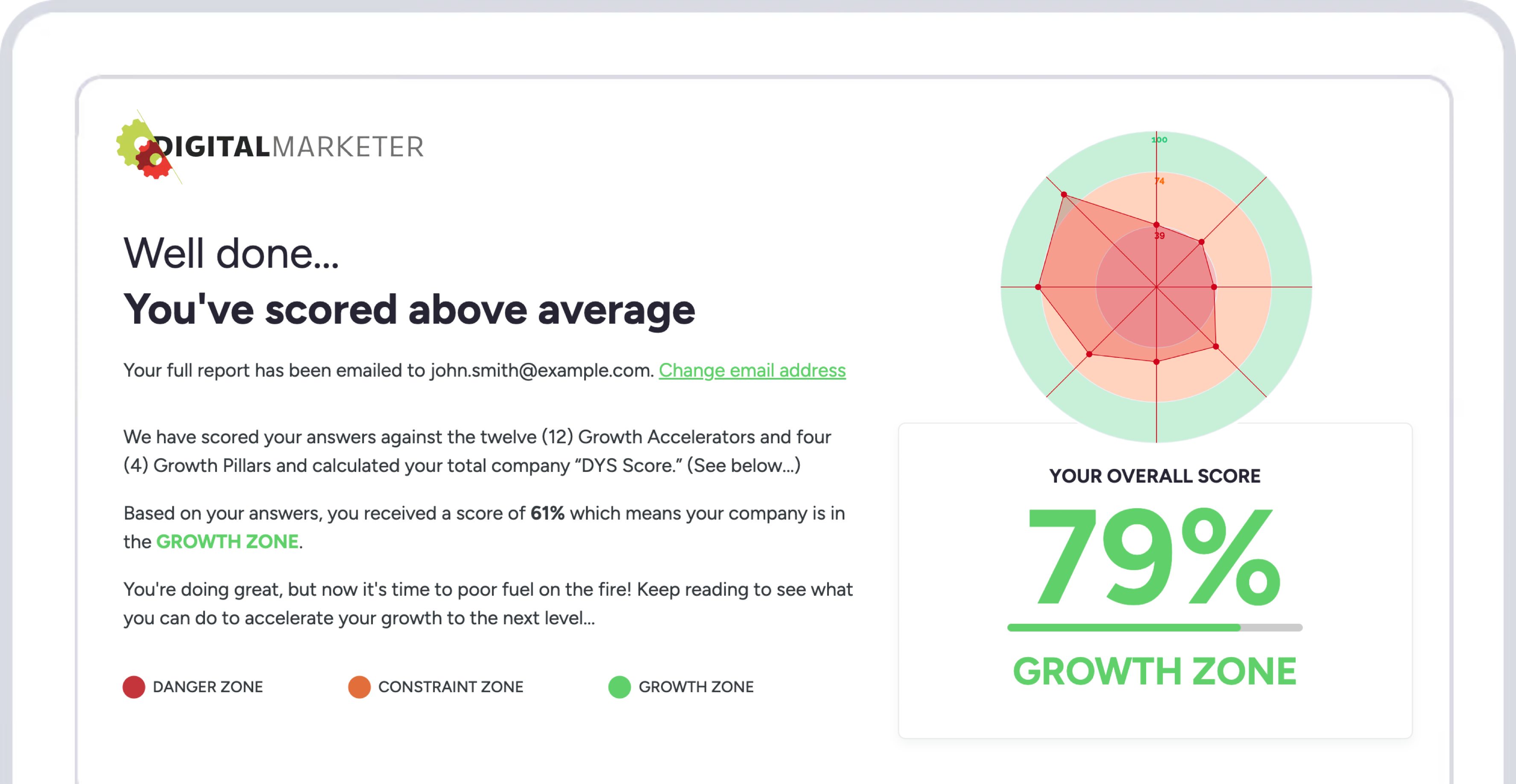This screenshot has width=1516, height=784.
Task: Click the bold 61% score in the paragraph
Action: [x=547, y=513]
